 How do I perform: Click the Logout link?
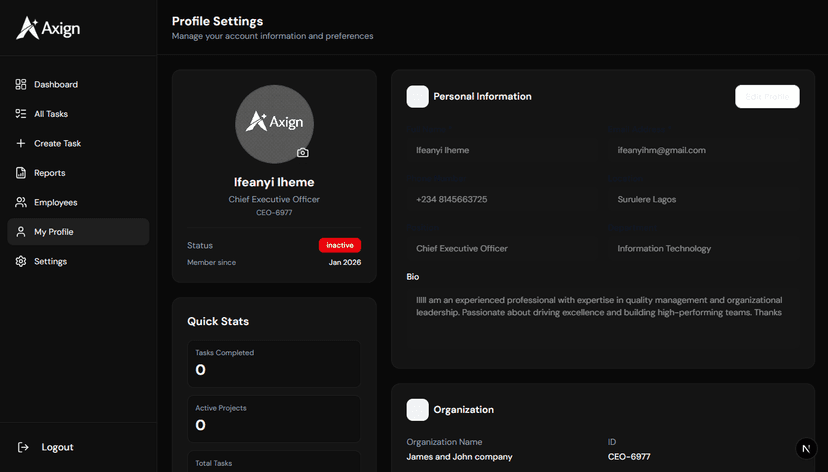coord(57,447)
